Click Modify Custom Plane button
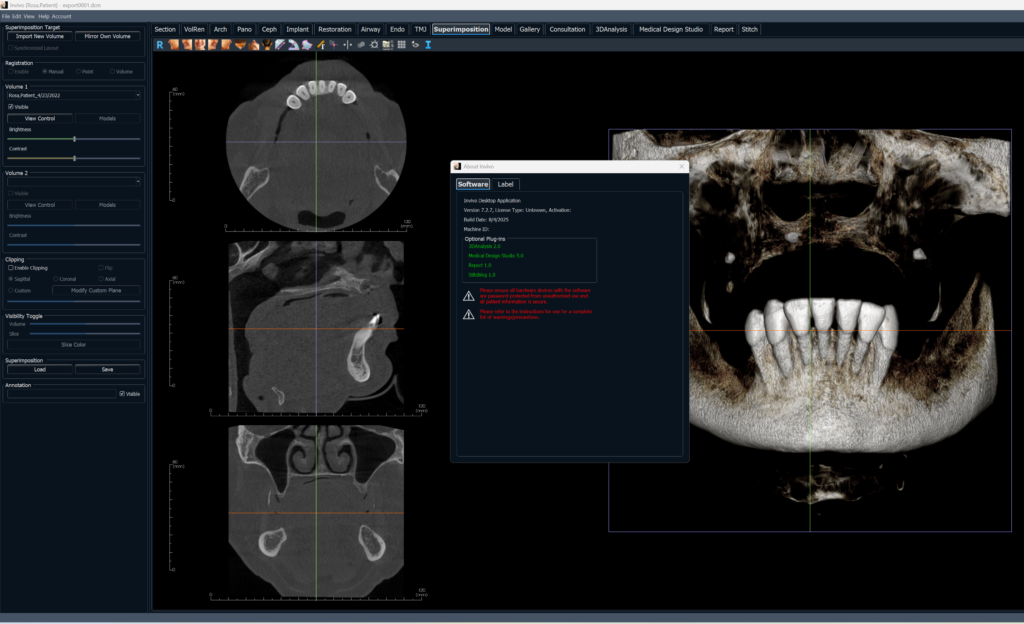1024x624 pixels. coord(96,290)
